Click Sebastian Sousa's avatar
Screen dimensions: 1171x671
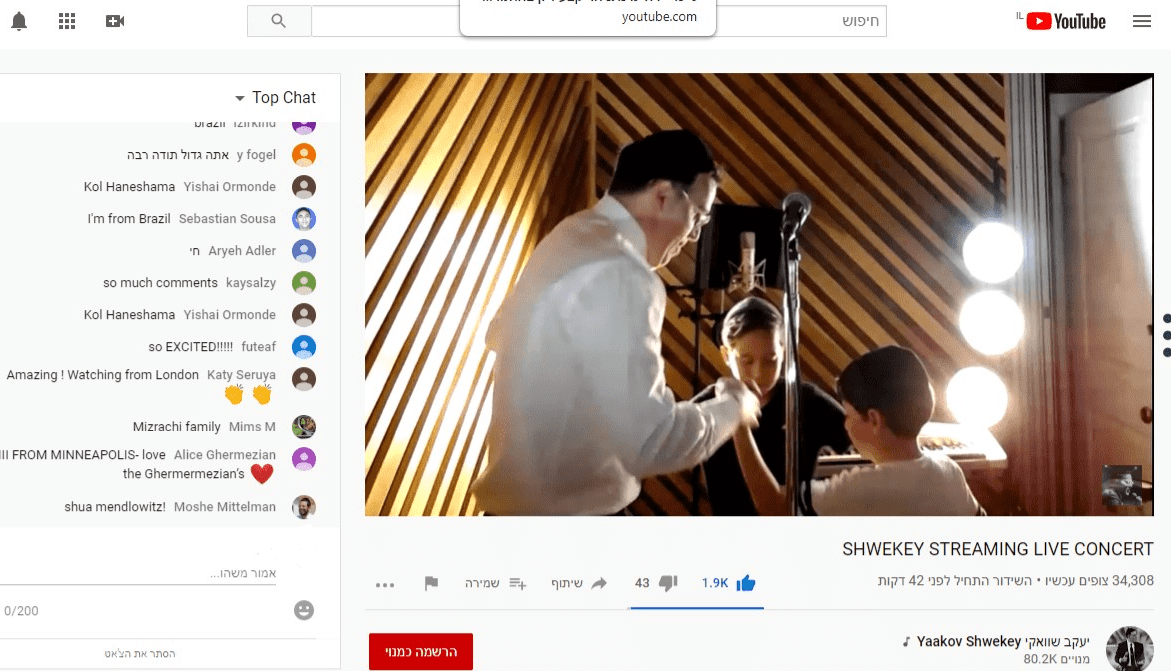pos(304,219)
